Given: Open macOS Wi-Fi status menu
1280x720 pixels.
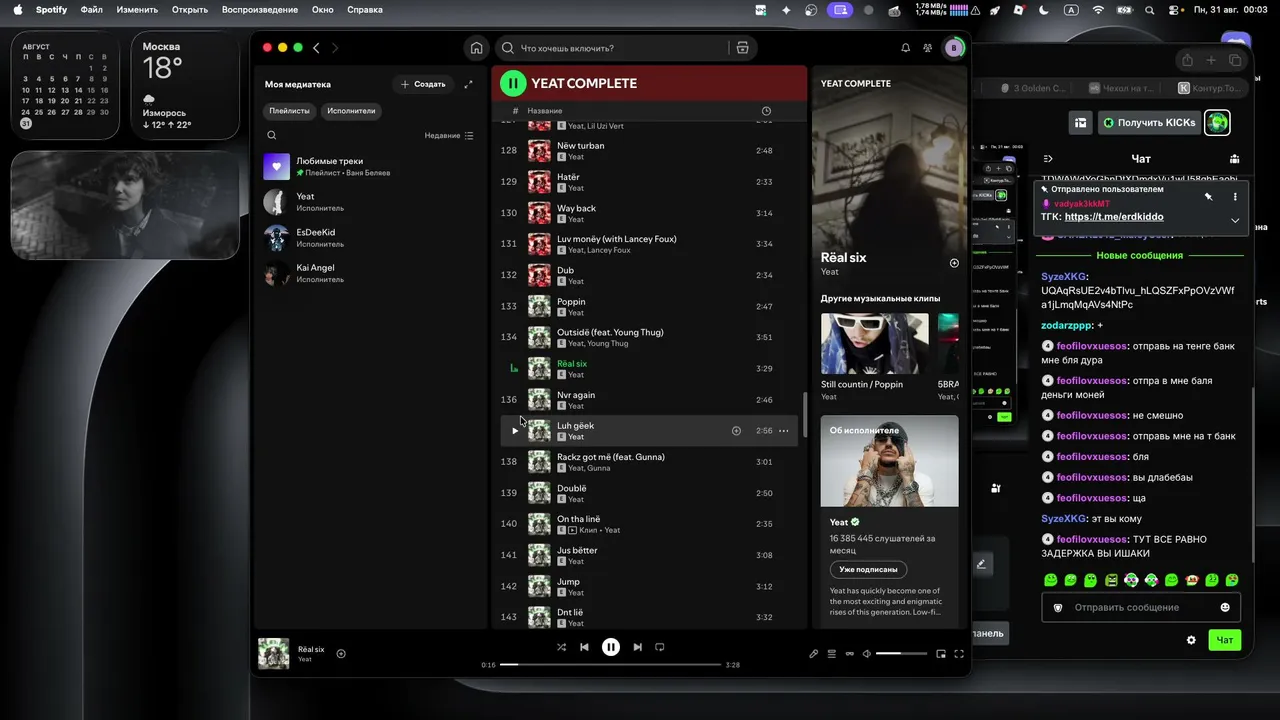Looking at the screenshot, I should click(x=1098, y=10).
